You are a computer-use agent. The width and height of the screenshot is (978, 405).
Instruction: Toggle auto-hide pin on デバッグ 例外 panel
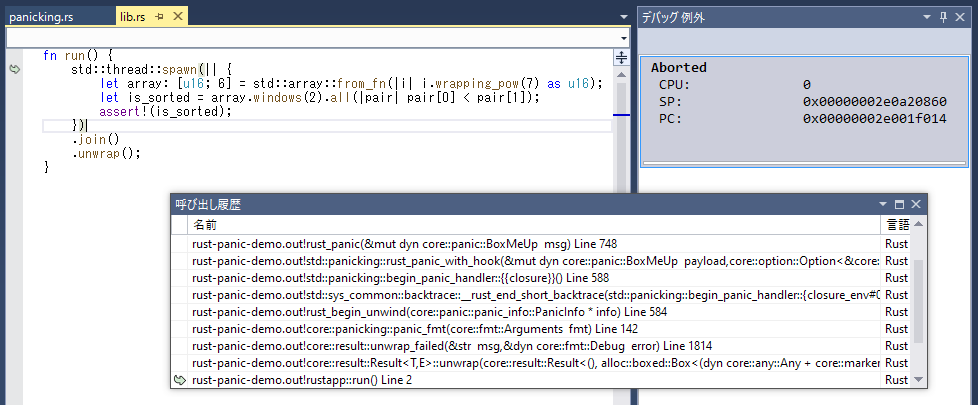point(944,17)
